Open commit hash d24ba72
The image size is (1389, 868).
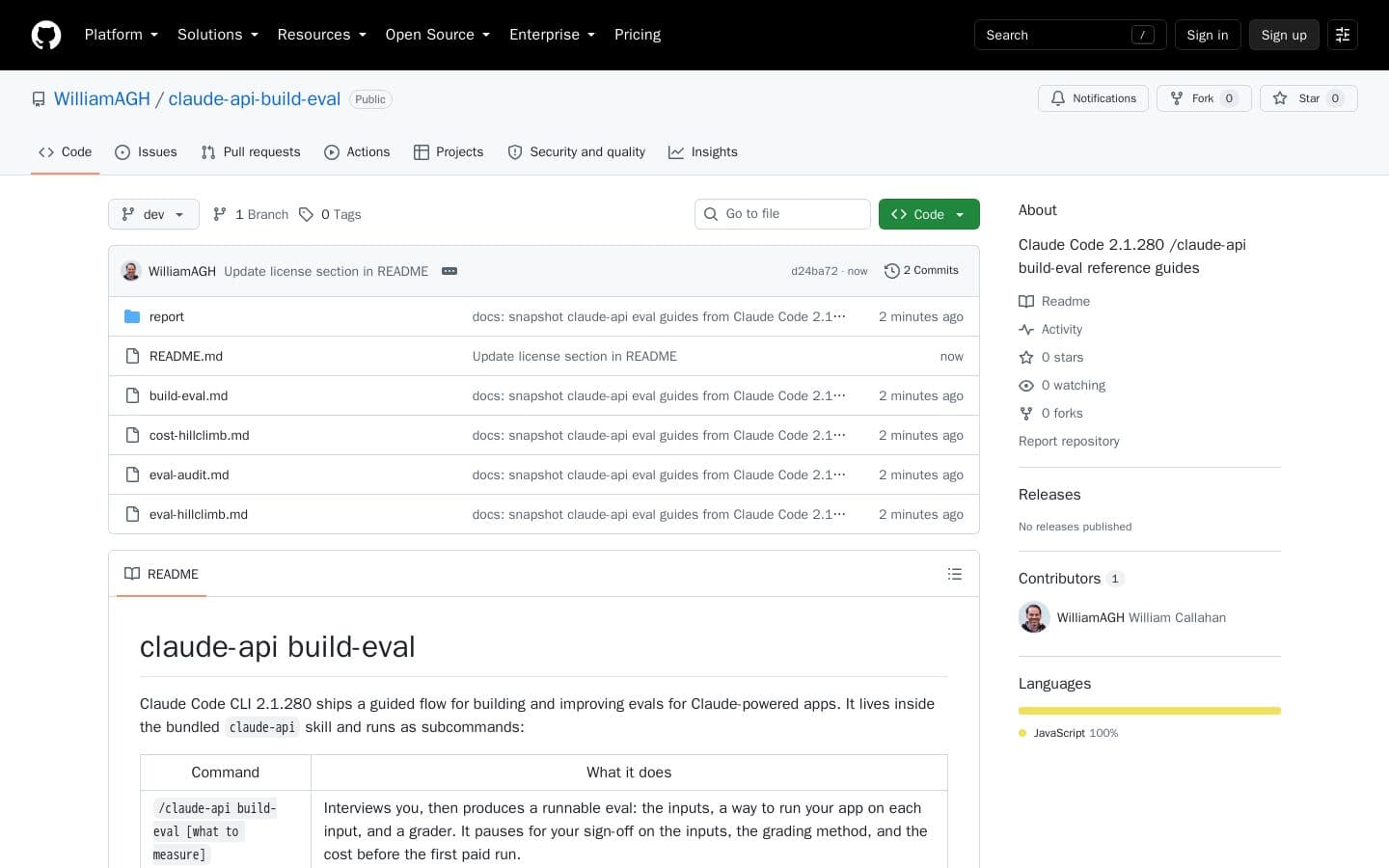tap(814, 271)
